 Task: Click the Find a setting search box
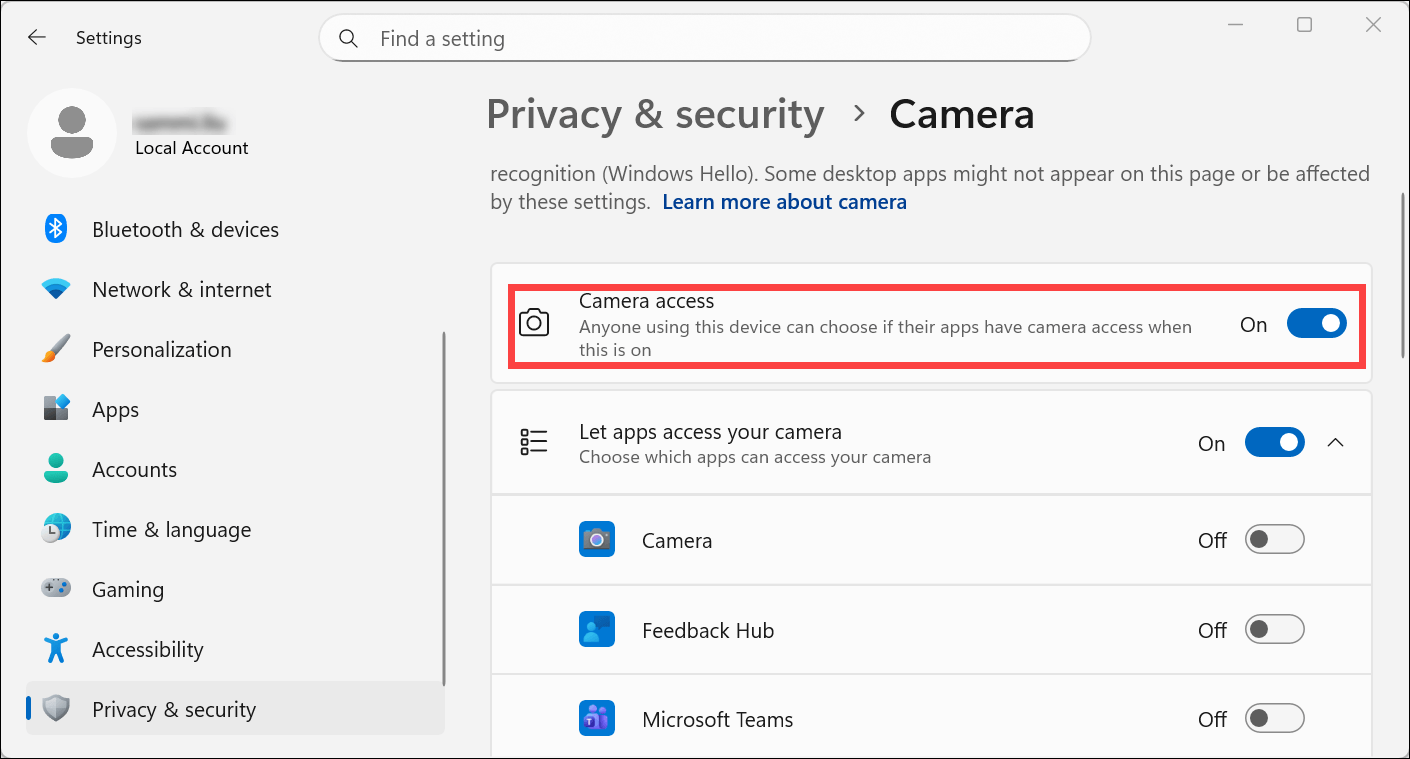[704, 39]
